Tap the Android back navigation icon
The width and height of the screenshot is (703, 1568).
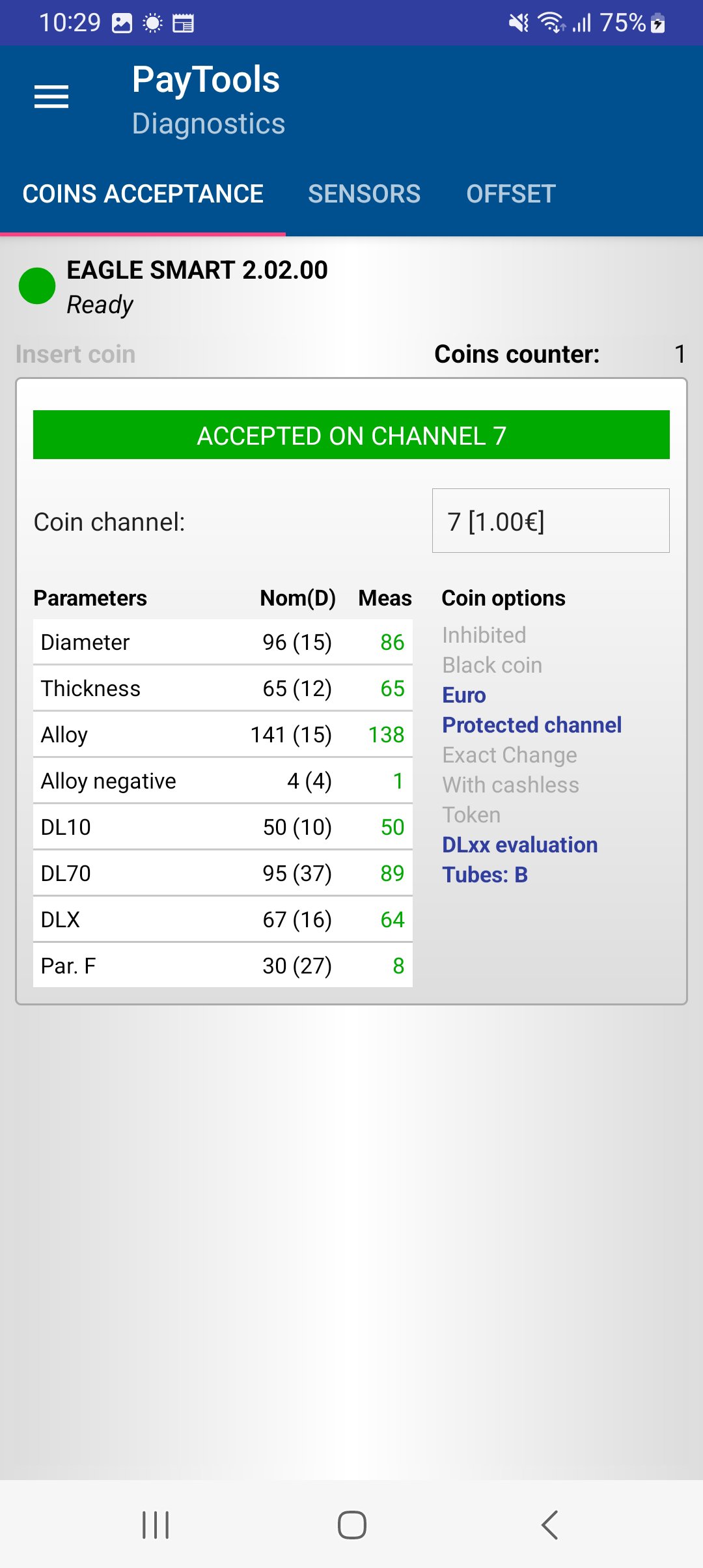pos(550,1524)
